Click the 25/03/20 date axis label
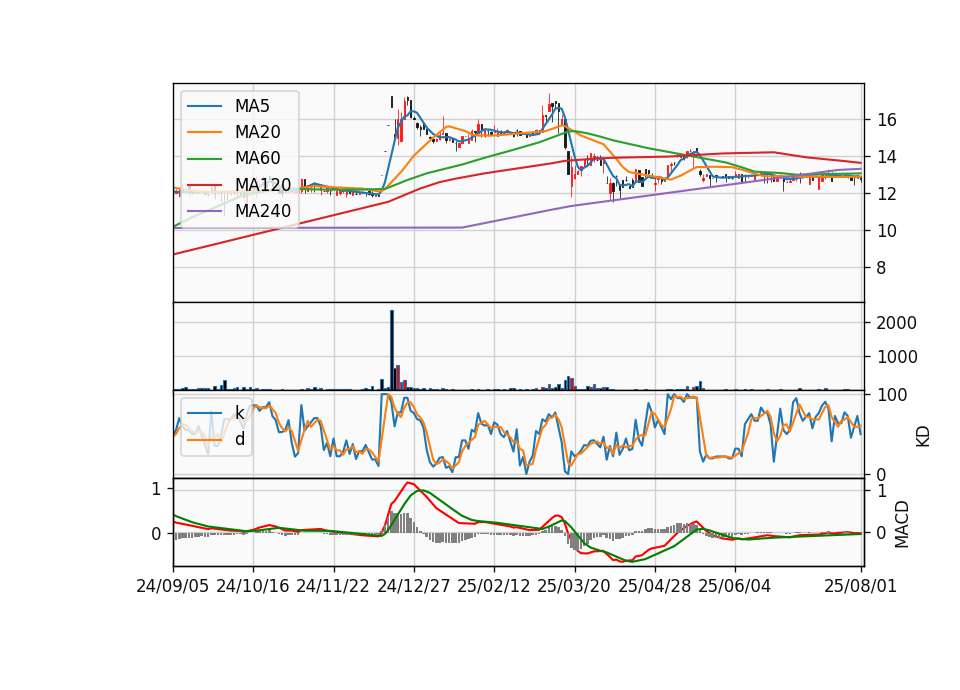The width and height of the screenshot is (960, 690). [x=574, y=586]
